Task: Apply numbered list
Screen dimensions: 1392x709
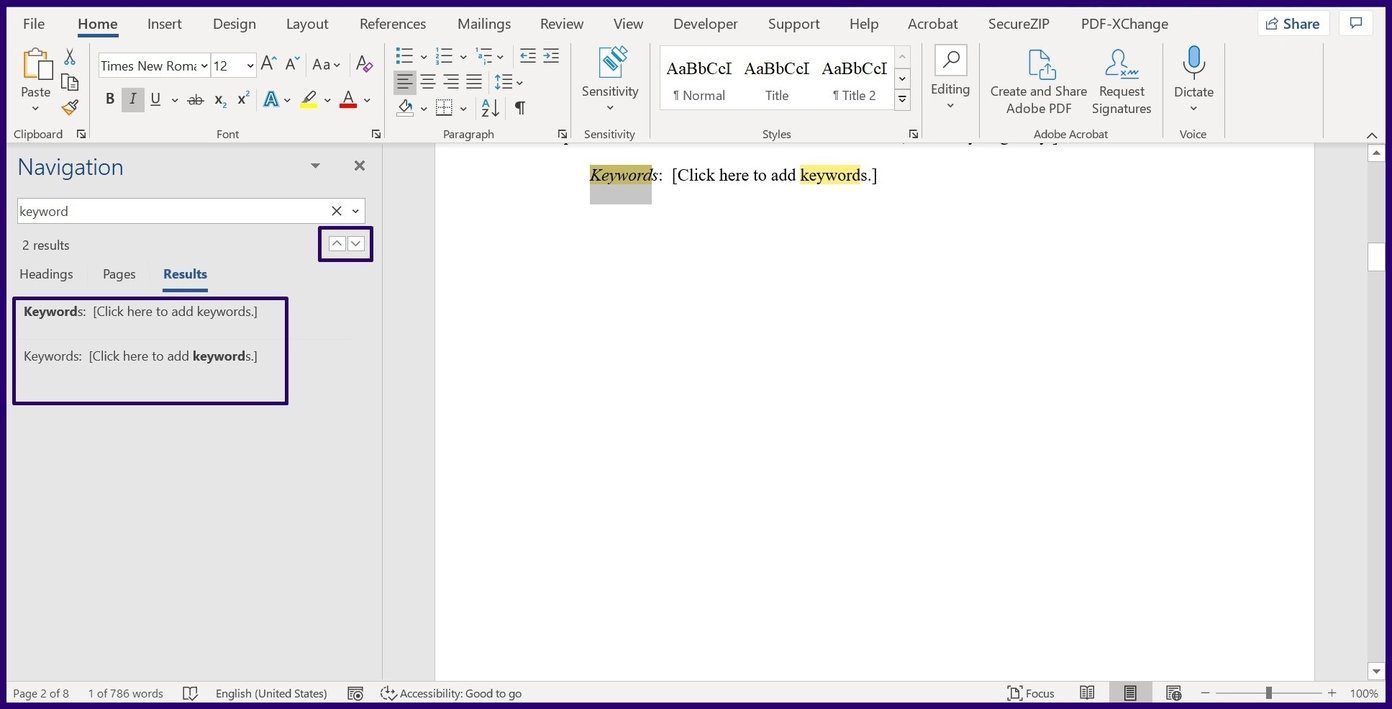Action: pyautogui.click(x=444, y=55)
